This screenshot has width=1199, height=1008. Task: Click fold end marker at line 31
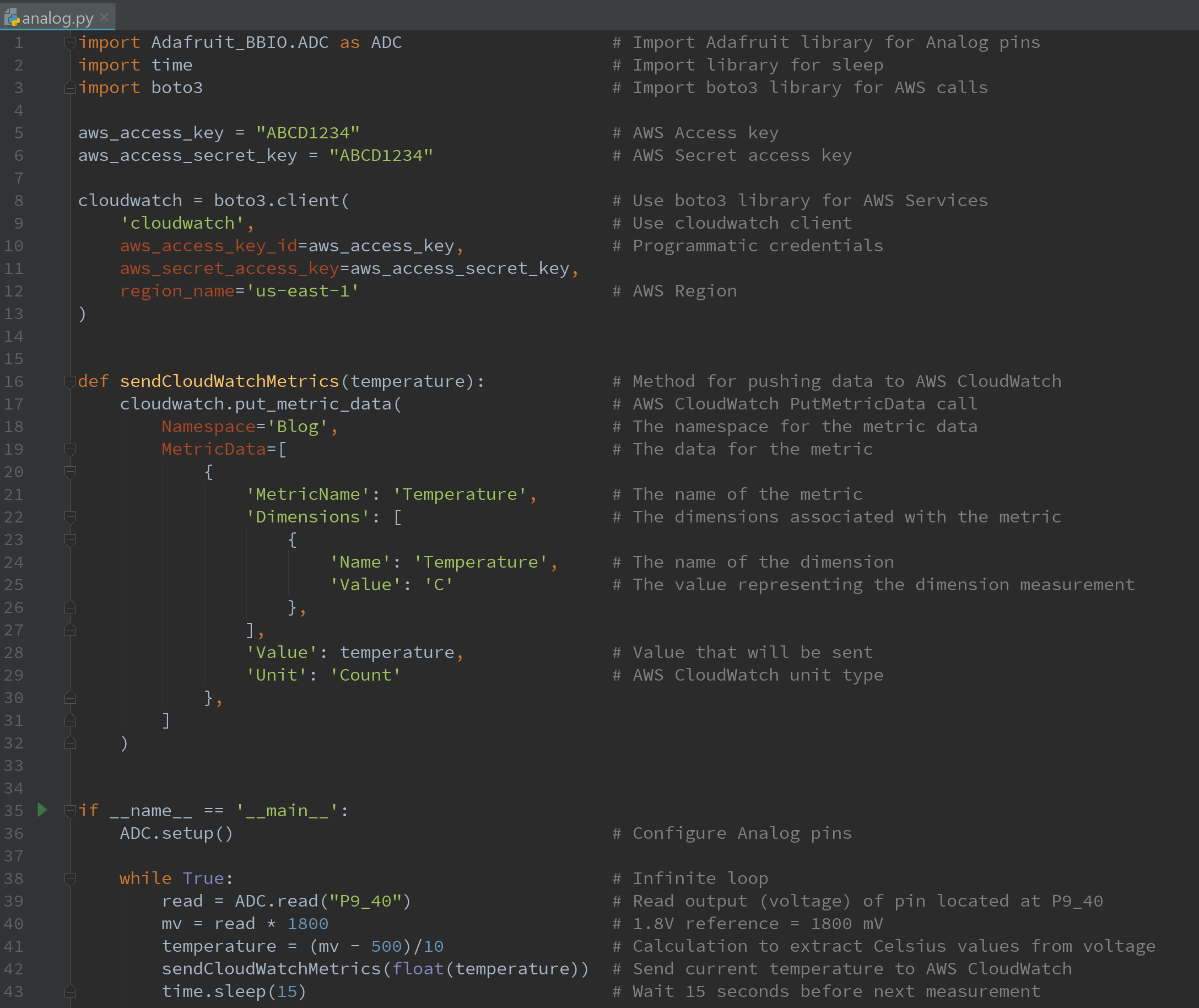pos(71,720)
